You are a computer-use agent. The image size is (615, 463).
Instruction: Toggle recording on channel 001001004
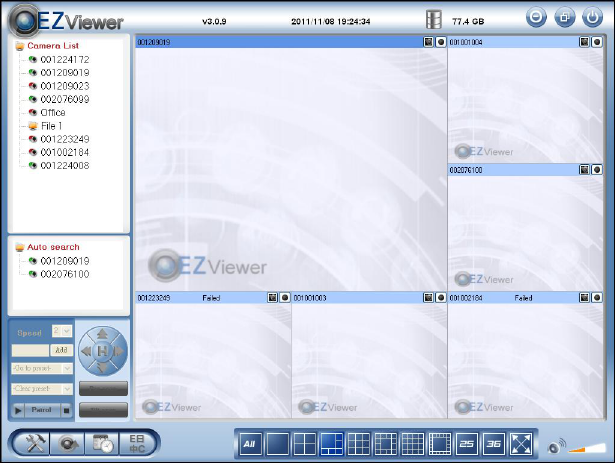coord(597,42)
